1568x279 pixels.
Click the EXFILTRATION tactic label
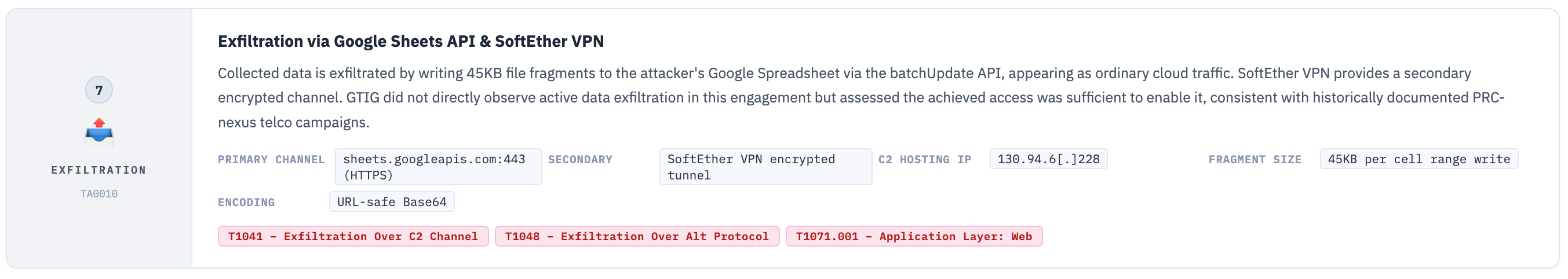[99, 170]
